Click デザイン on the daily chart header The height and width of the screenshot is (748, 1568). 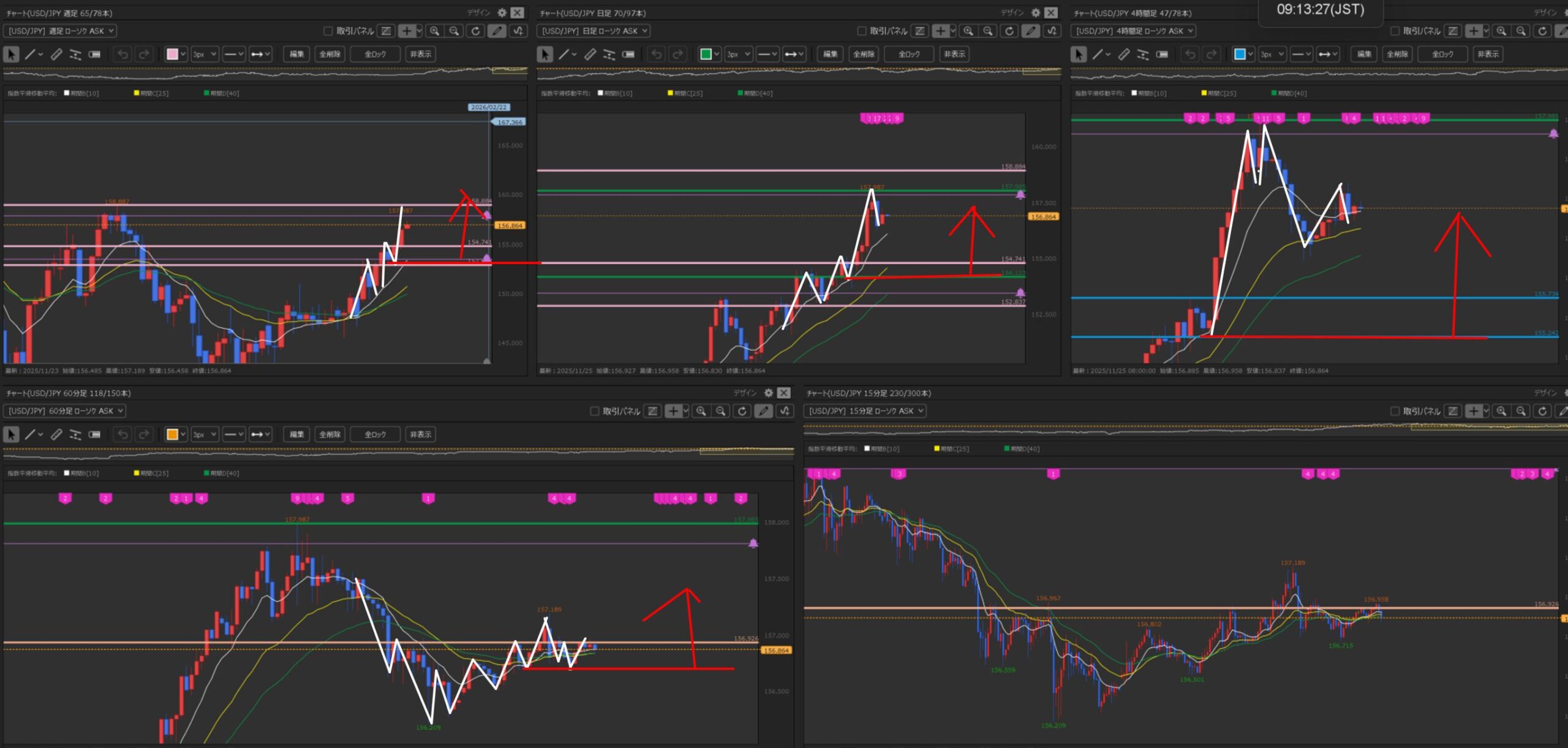(1012, 13)
